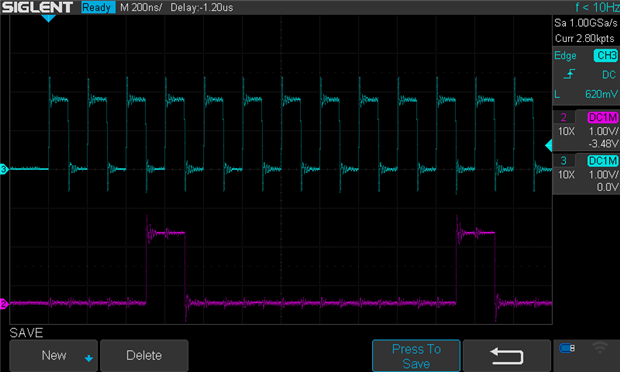This screenshot has height=372, width=620.
Task: Click the return arrow back button
Action: 507,355
